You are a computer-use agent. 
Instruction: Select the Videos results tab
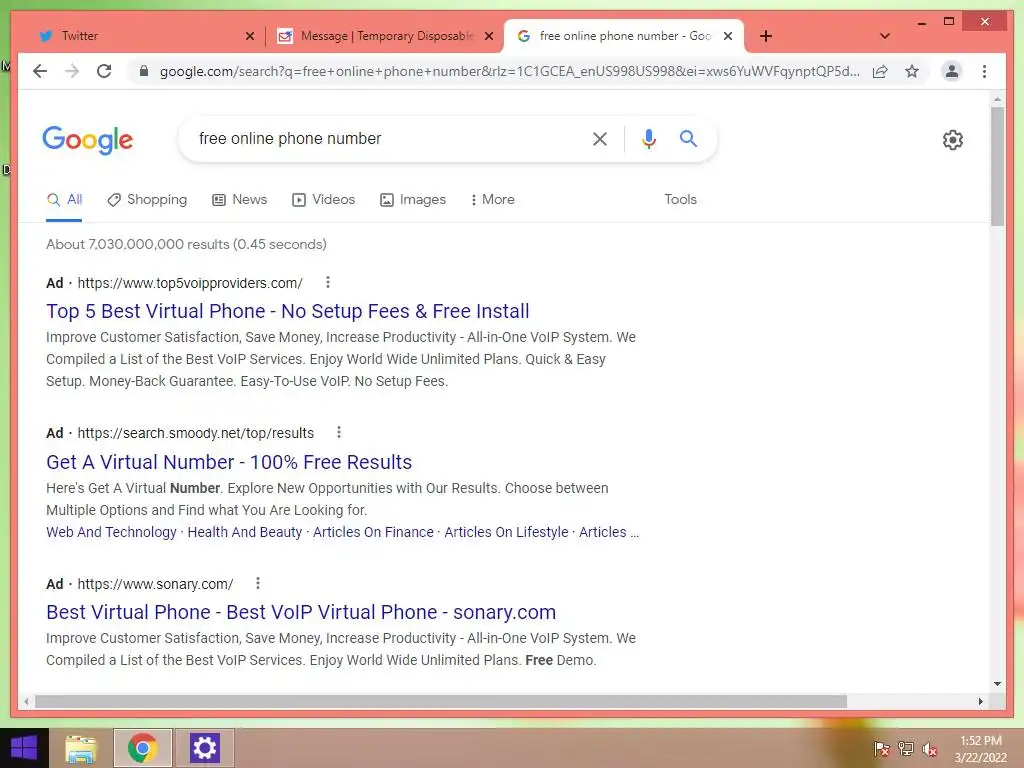click(x=323, y=199)
